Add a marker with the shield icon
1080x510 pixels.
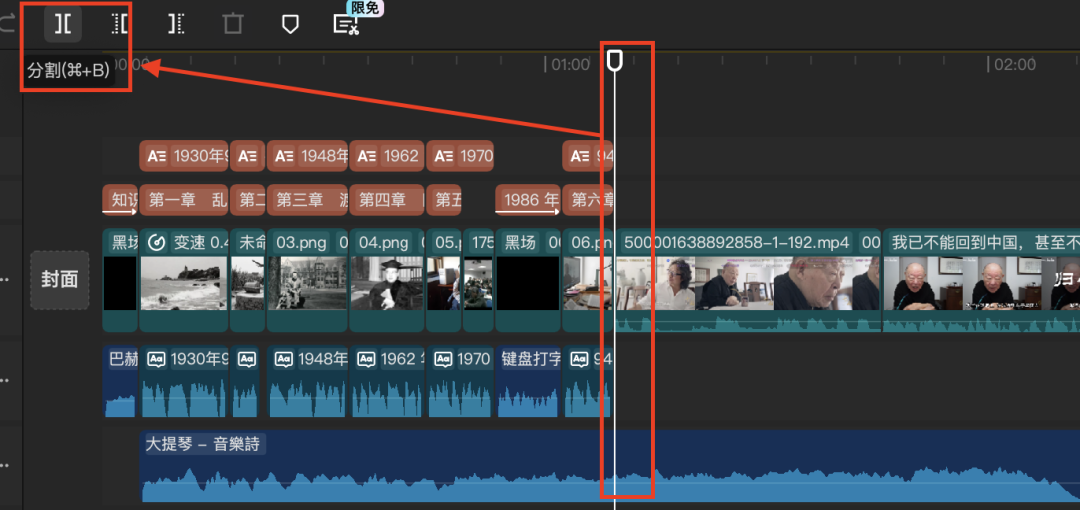pyautogui.click(x=290, y=24)
